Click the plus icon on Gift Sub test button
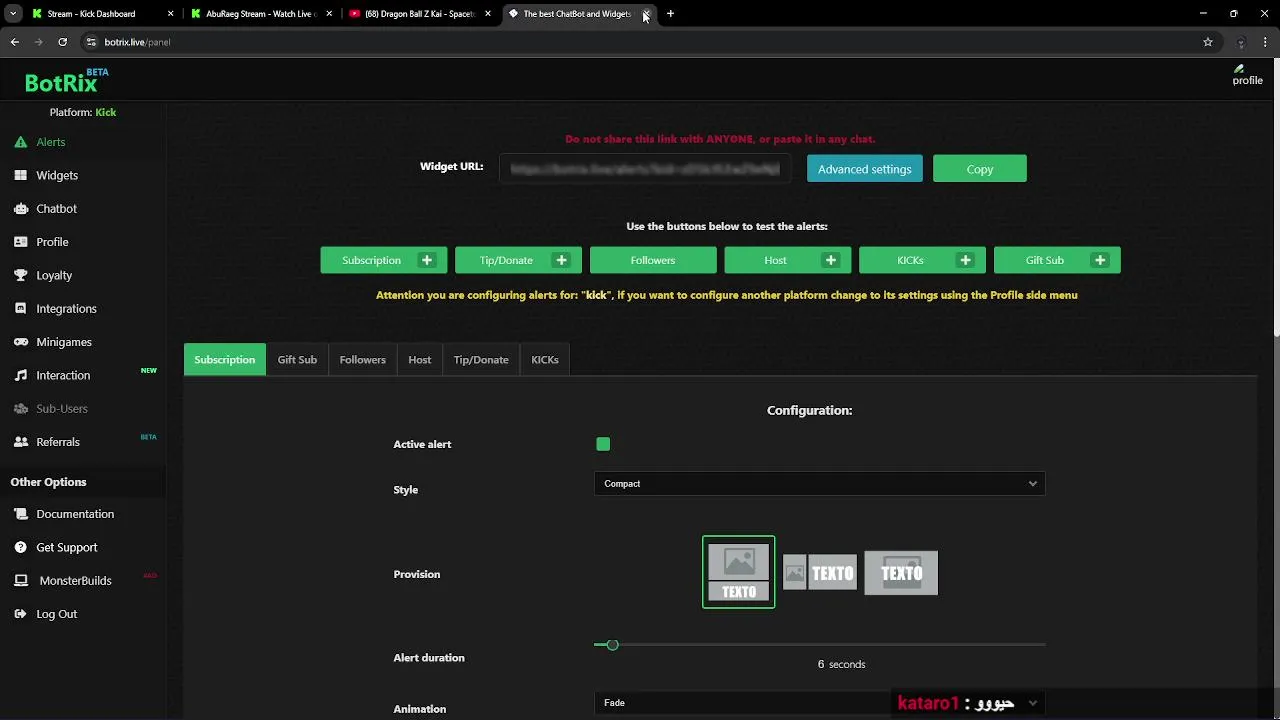1280x720 pixels. click(1100, 260)
